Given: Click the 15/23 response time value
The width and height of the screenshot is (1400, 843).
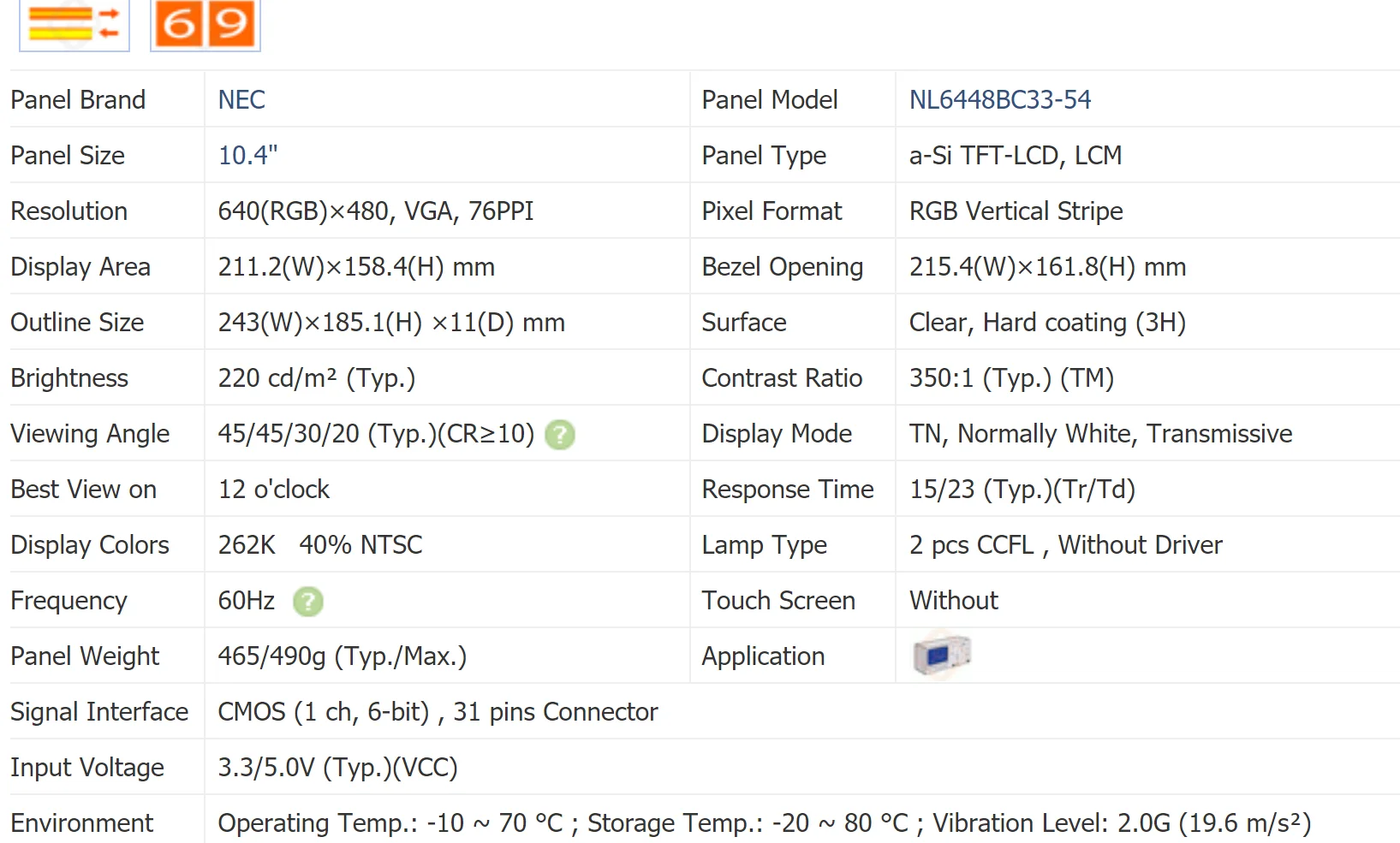Looking at the screenshot, I should pyautogui.click(x=1022, y=490).
